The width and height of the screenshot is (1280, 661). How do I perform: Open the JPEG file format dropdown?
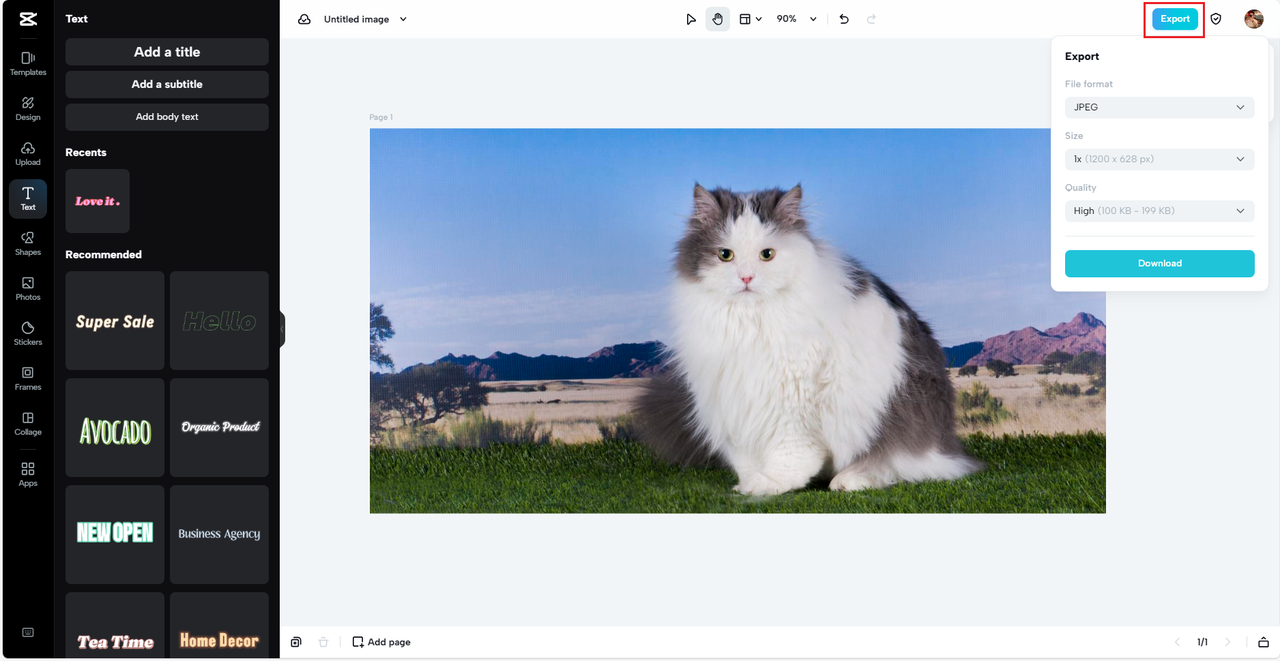tap(1159, 107)
